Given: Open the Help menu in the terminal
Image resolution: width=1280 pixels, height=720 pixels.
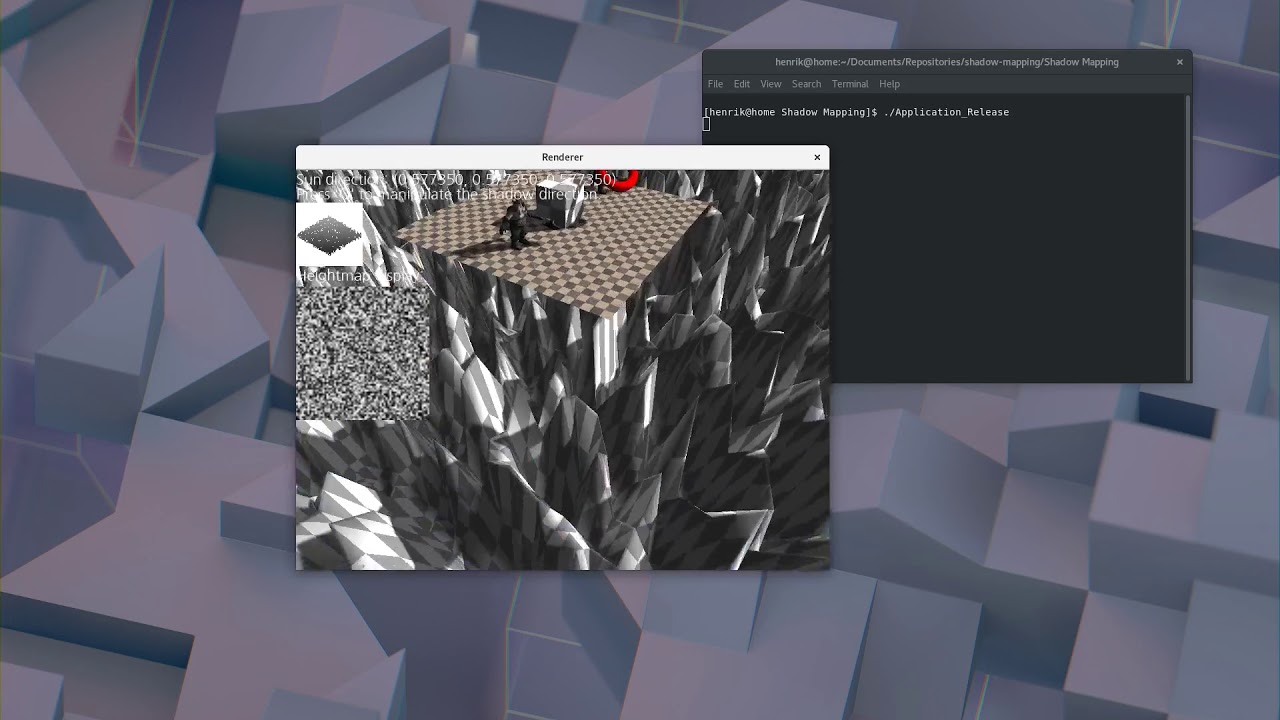Looking at the screenshot, I should [889, 84].
